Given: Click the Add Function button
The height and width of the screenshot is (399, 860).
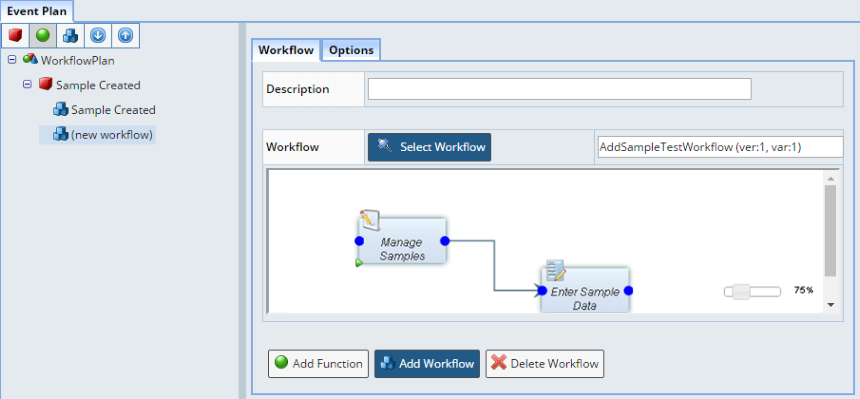Looking at the screenshot, I should point(318,364).
